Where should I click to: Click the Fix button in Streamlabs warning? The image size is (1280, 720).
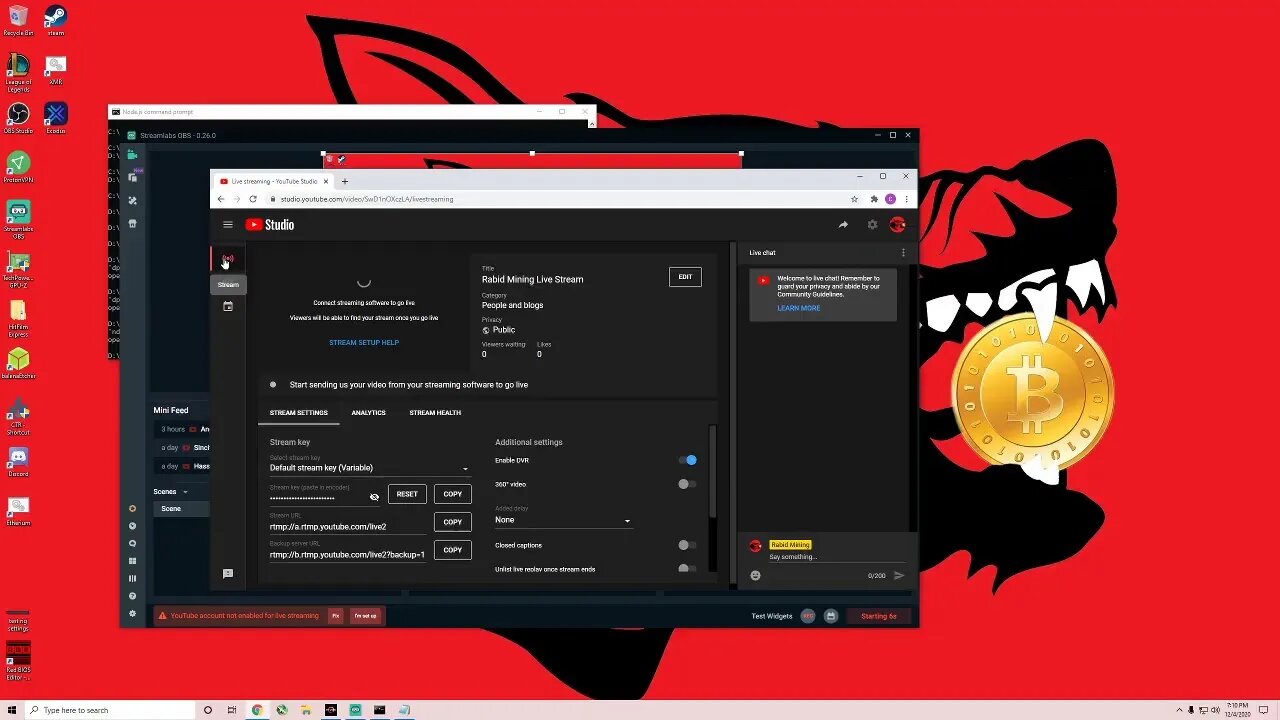click(x=336, y=616)
